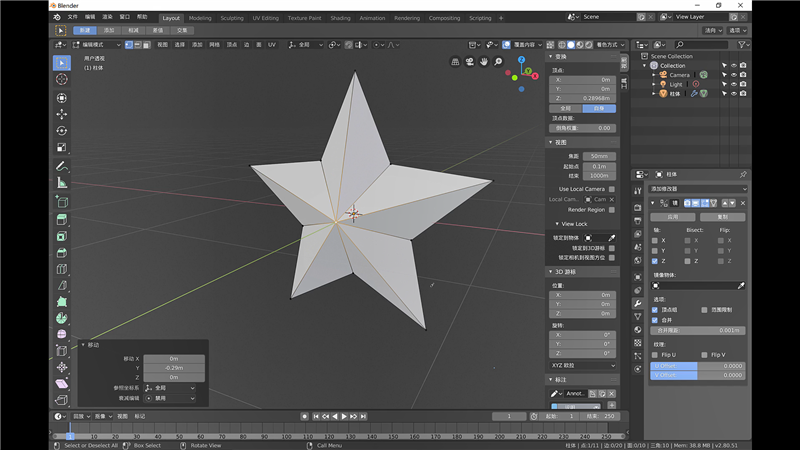
Task: Collapse the Collection tree item
Action: coord(644,66)
